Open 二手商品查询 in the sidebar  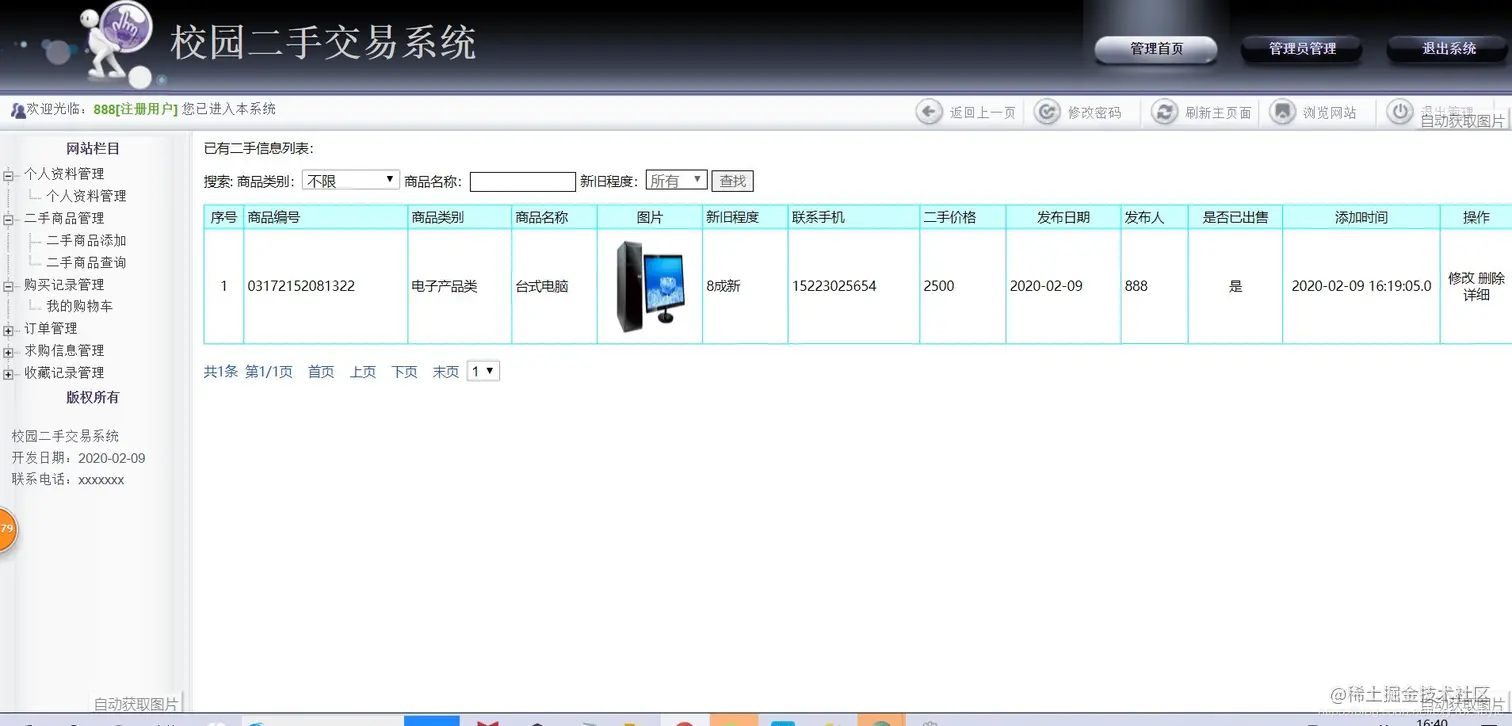coord(86,262)
